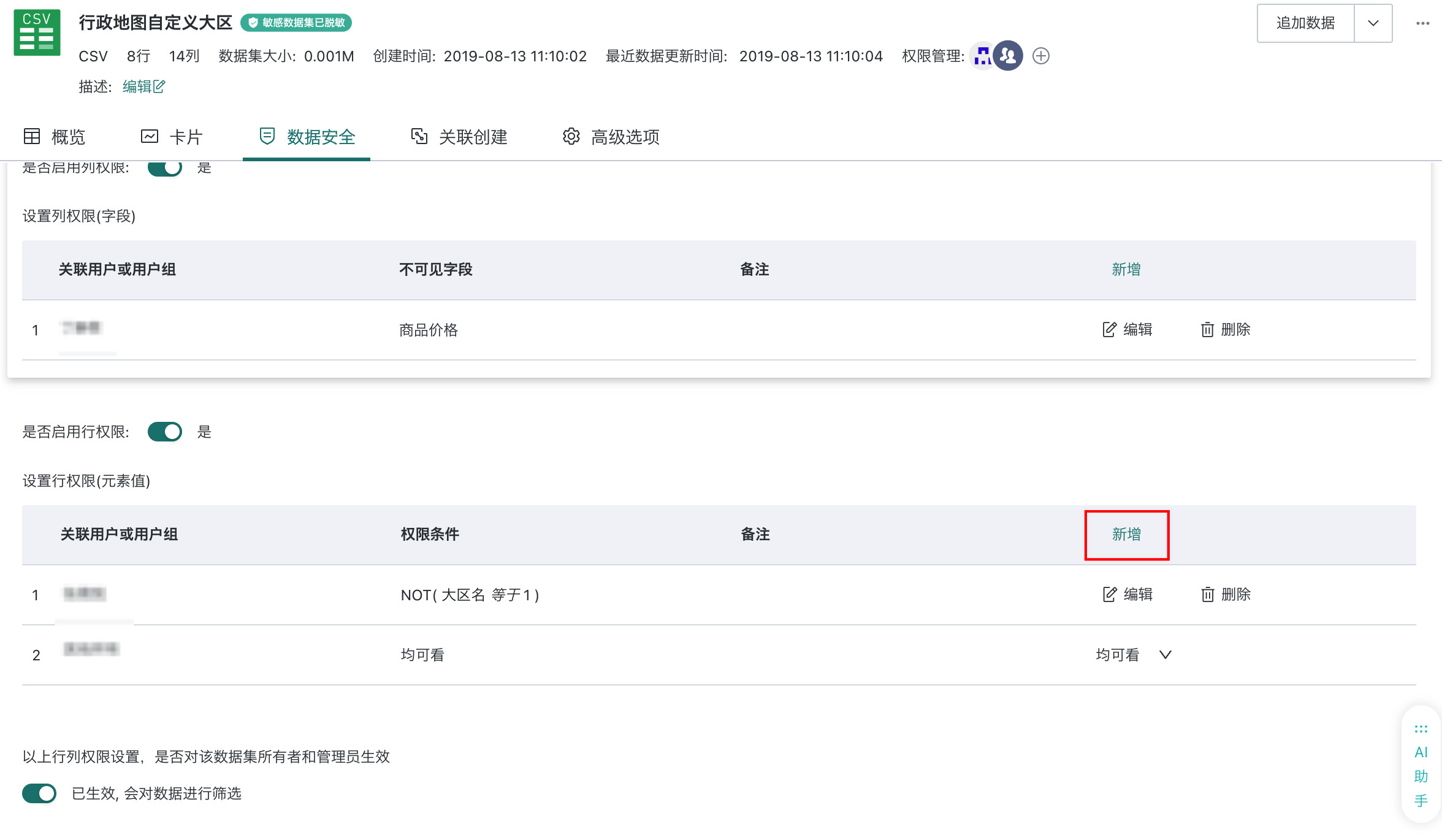Click the plus icon beside permission management
Screen dimensions: 1442x840
point(1040,56)
